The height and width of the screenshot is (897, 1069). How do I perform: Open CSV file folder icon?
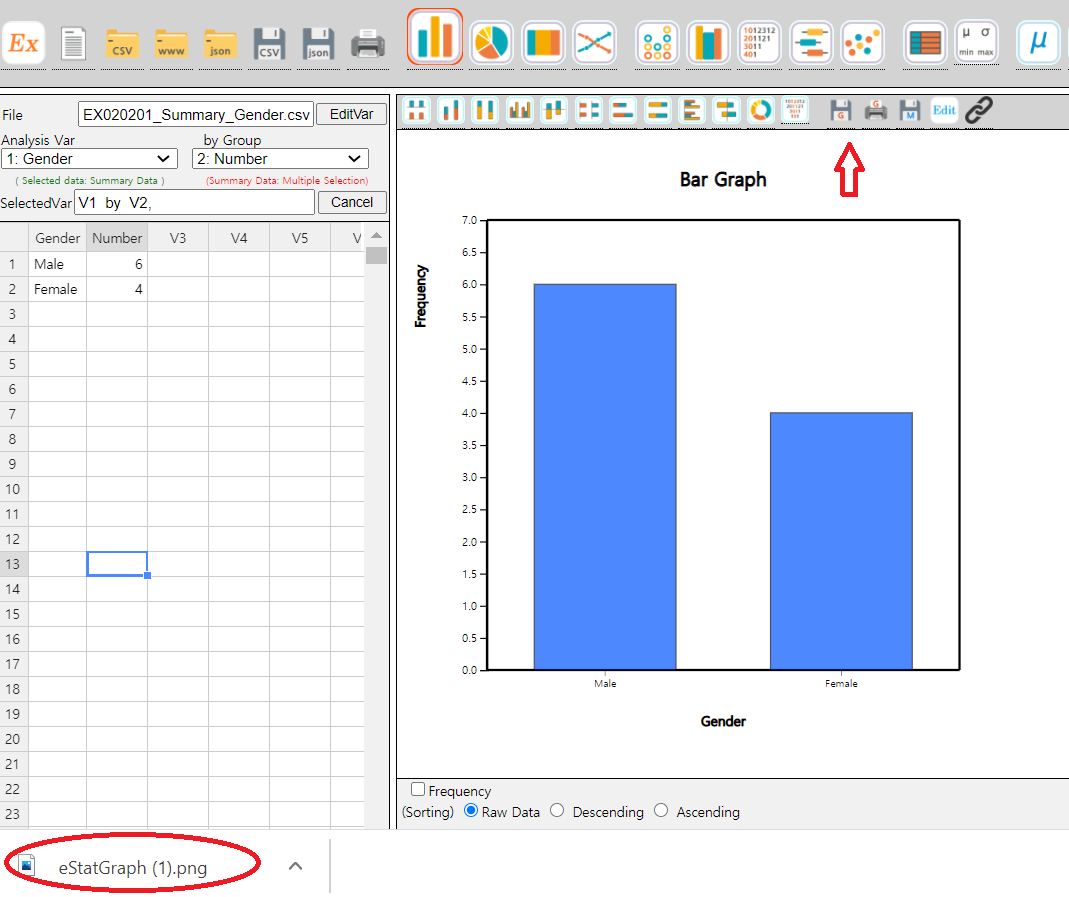(123, 44)
